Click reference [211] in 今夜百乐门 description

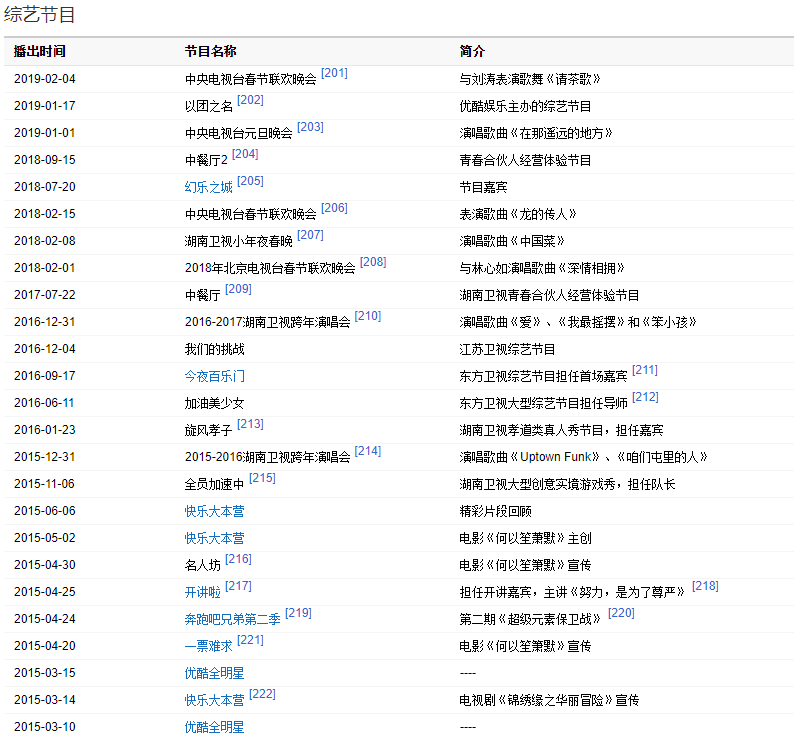click(x=644, y=370)
